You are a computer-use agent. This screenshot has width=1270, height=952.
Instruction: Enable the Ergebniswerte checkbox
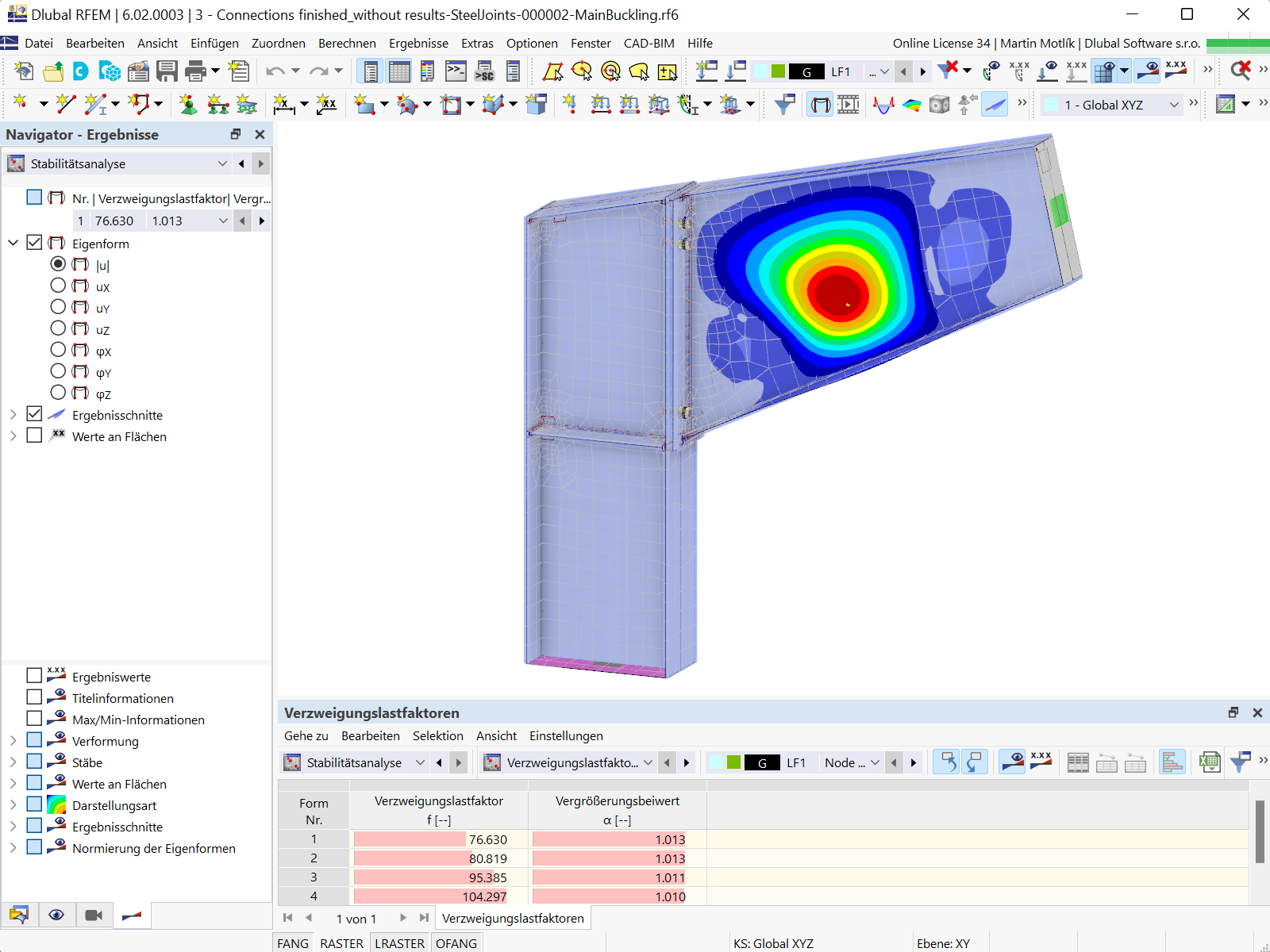(x=34, y=675)
